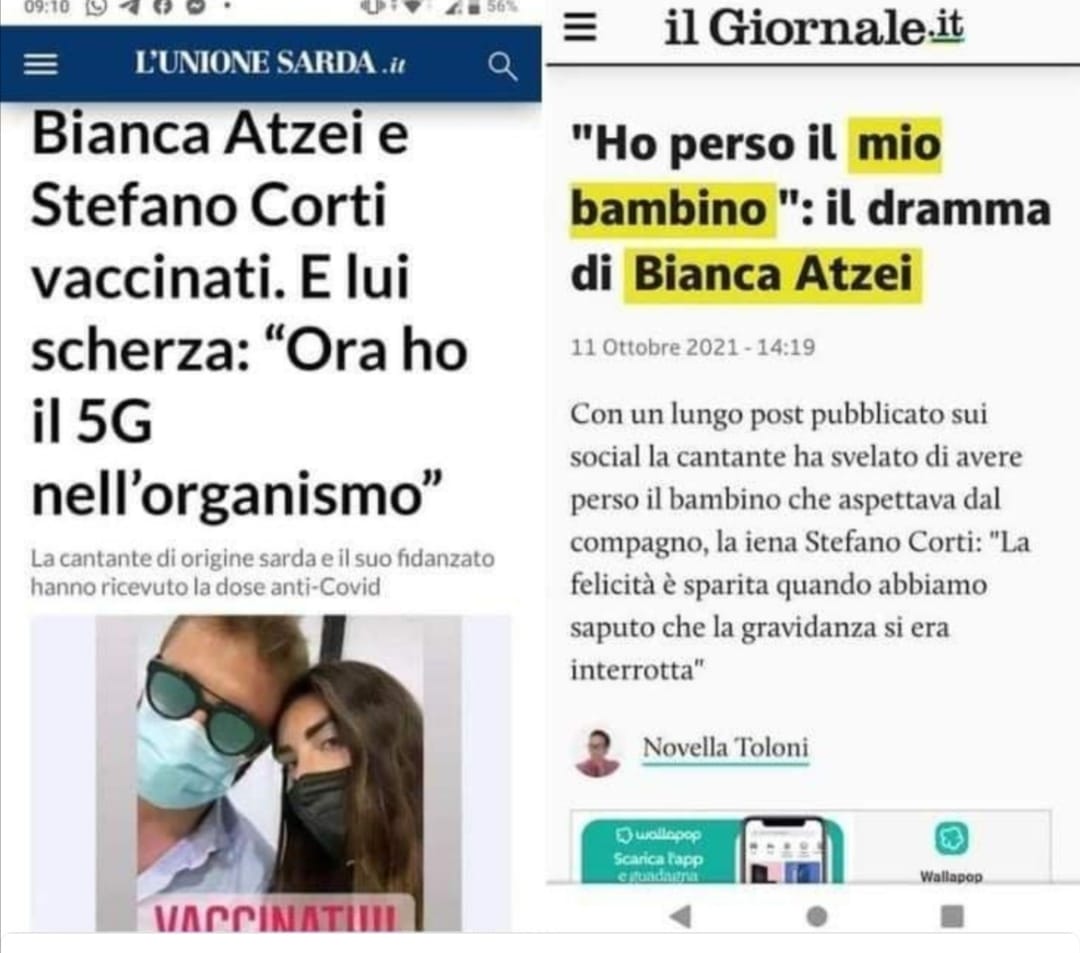1080x953 pixels.
Task: Open author Novella Toloni link
Action: pos(725,748)
